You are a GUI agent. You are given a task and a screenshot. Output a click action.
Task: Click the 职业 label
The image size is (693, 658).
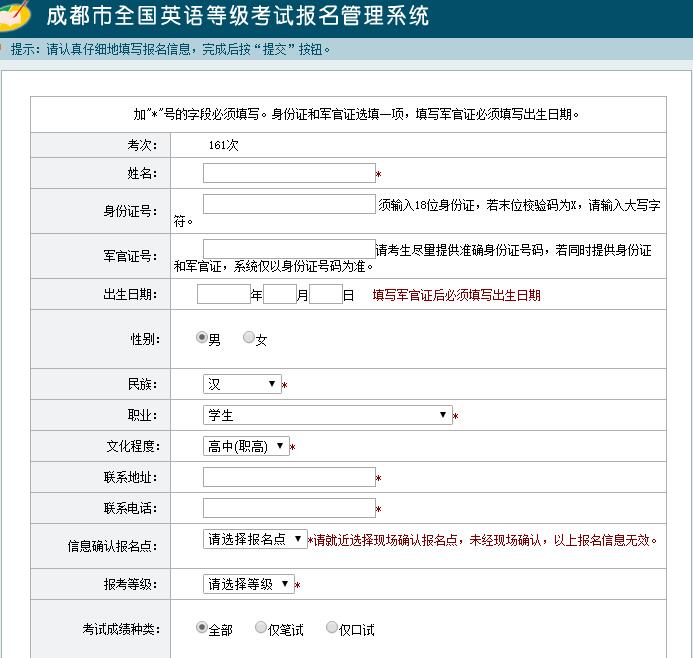[142, 415]
